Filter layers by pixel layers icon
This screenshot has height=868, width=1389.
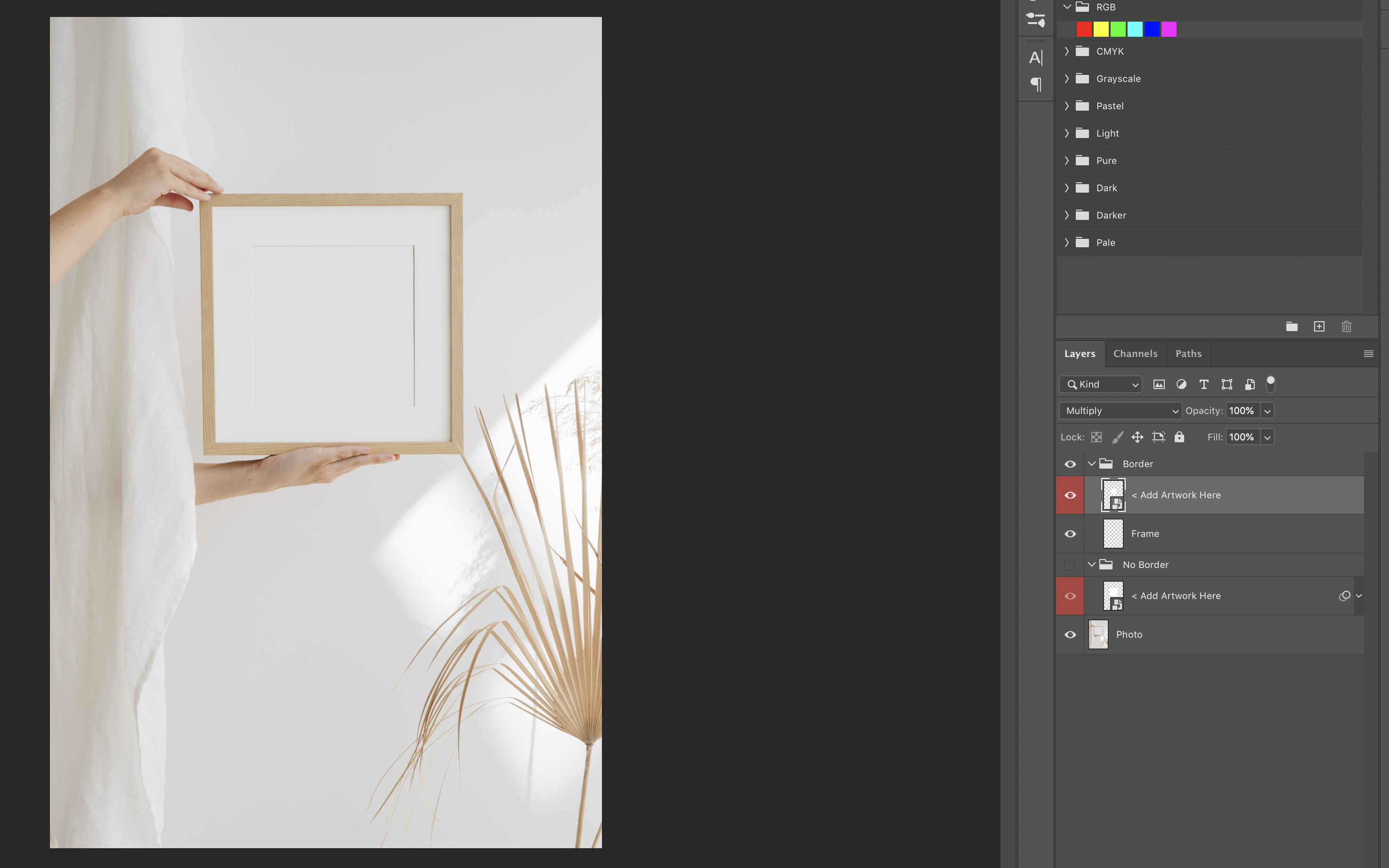coord(1159,385)
